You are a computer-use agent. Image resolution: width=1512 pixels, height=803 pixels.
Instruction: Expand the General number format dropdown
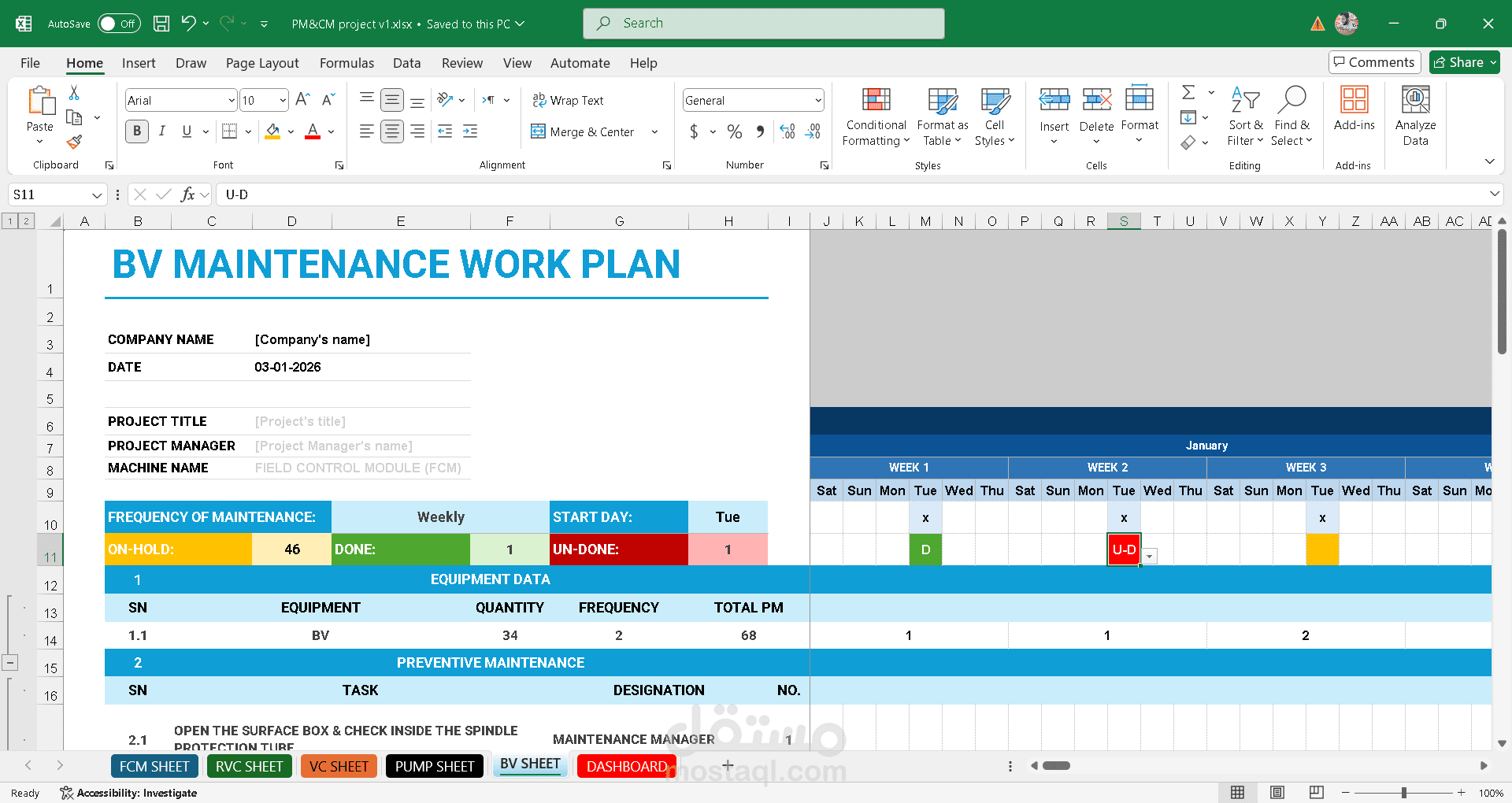tap(818, 100)
